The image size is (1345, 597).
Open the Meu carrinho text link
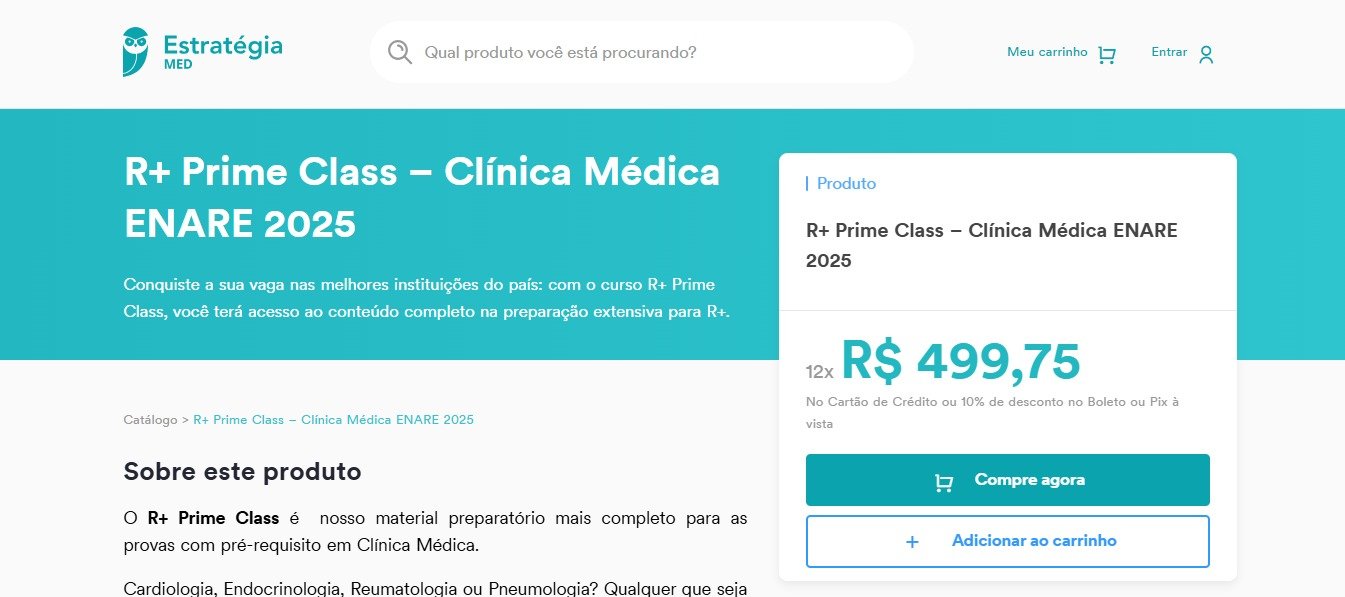tap(1046, 52)
